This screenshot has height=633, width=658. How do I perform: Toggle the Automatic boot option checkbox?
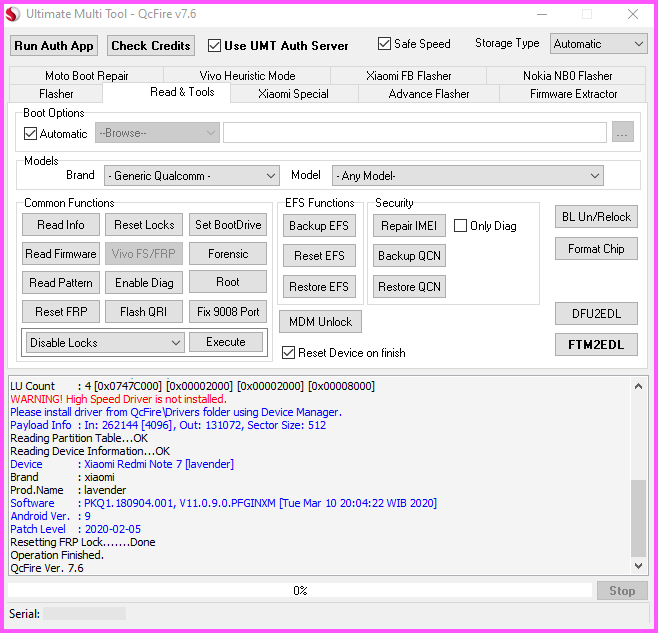pos(30,133)
